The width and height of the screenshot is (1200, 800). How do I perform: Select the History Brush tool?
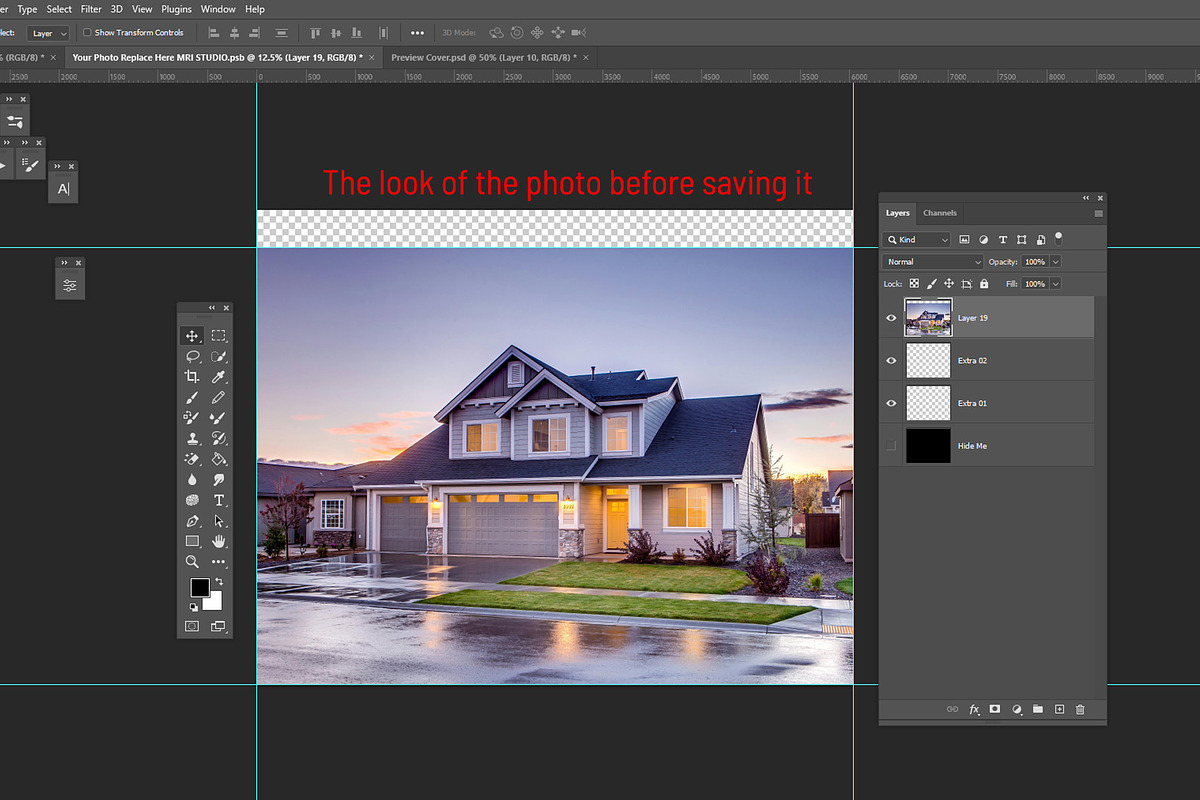(219, 439)
